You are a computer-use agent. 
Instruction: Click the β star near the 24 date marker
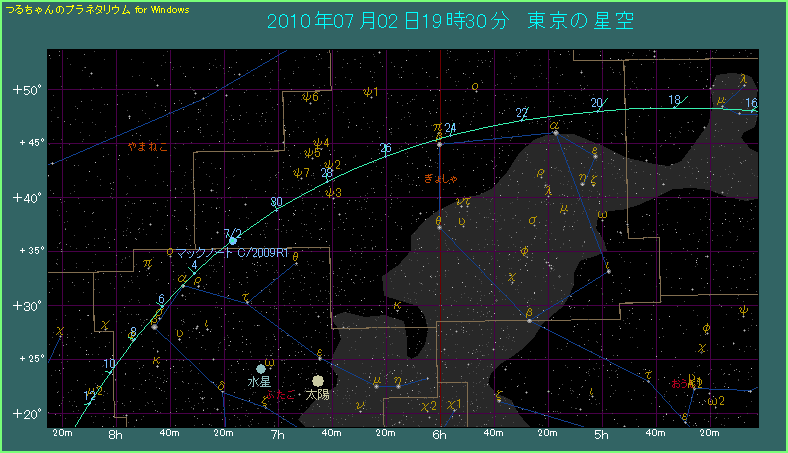coord(439,144)
